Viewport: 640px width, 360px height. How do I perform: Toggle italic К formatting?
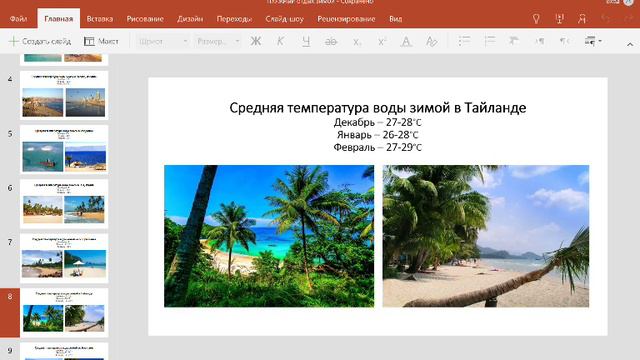(x=280, y=41)
